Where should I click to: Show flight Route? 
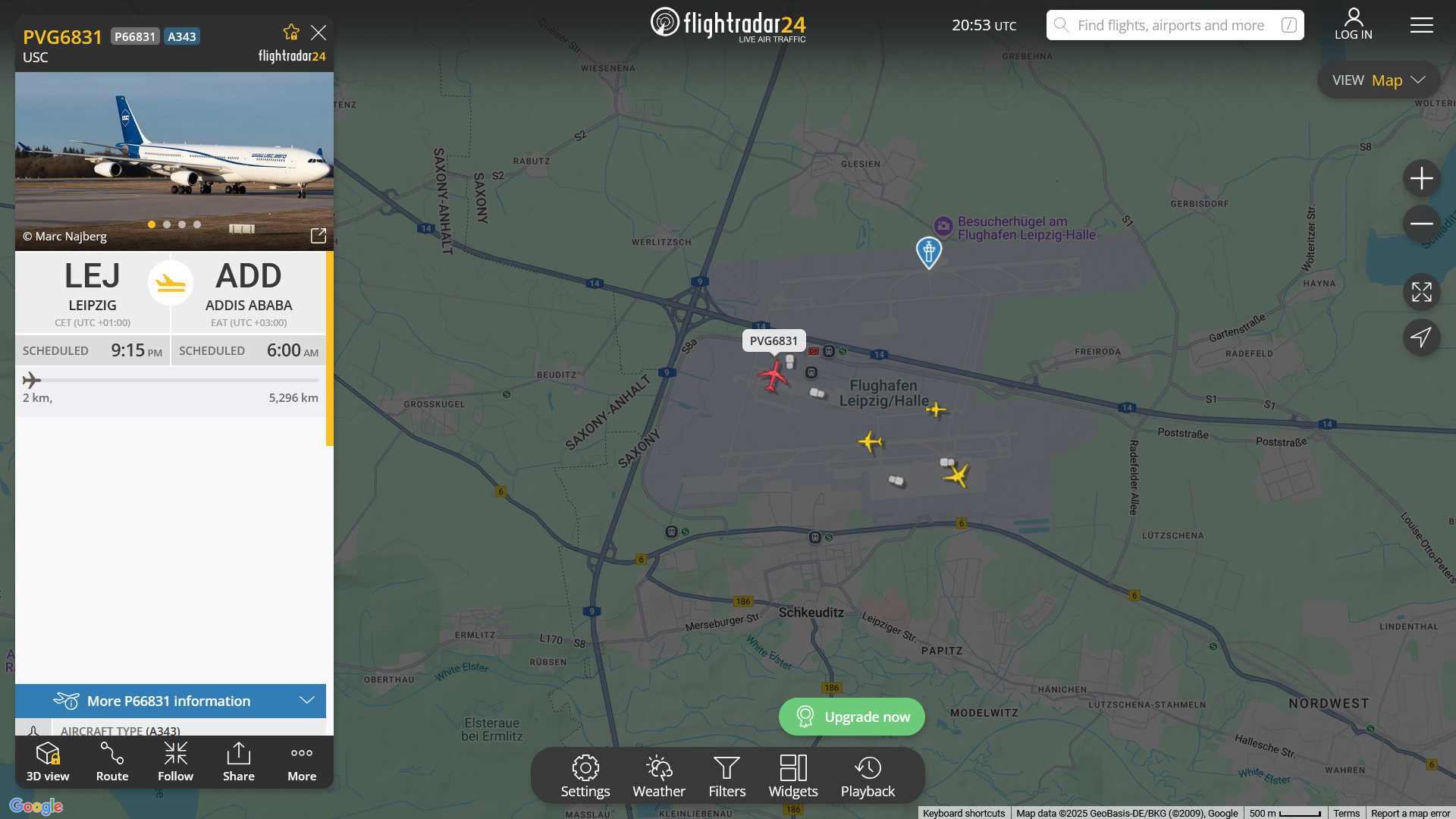coord(112,761)
